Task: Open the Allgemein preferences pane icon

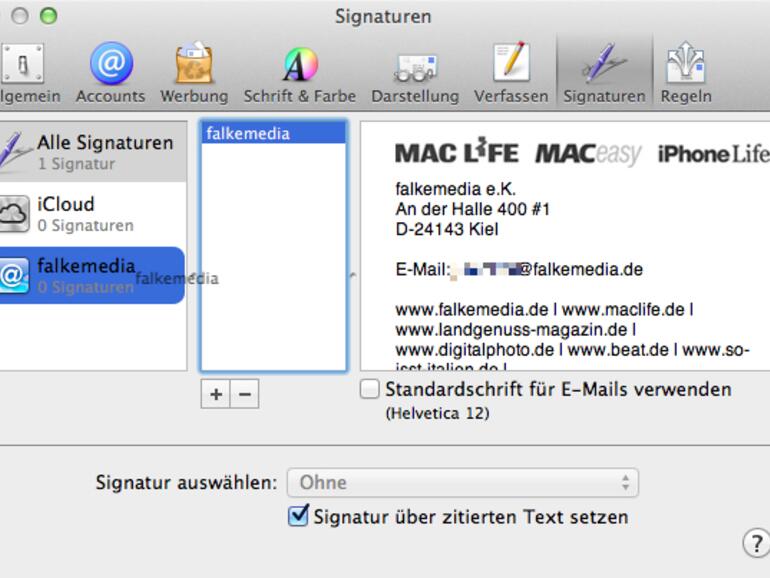Action: point(22,64)
